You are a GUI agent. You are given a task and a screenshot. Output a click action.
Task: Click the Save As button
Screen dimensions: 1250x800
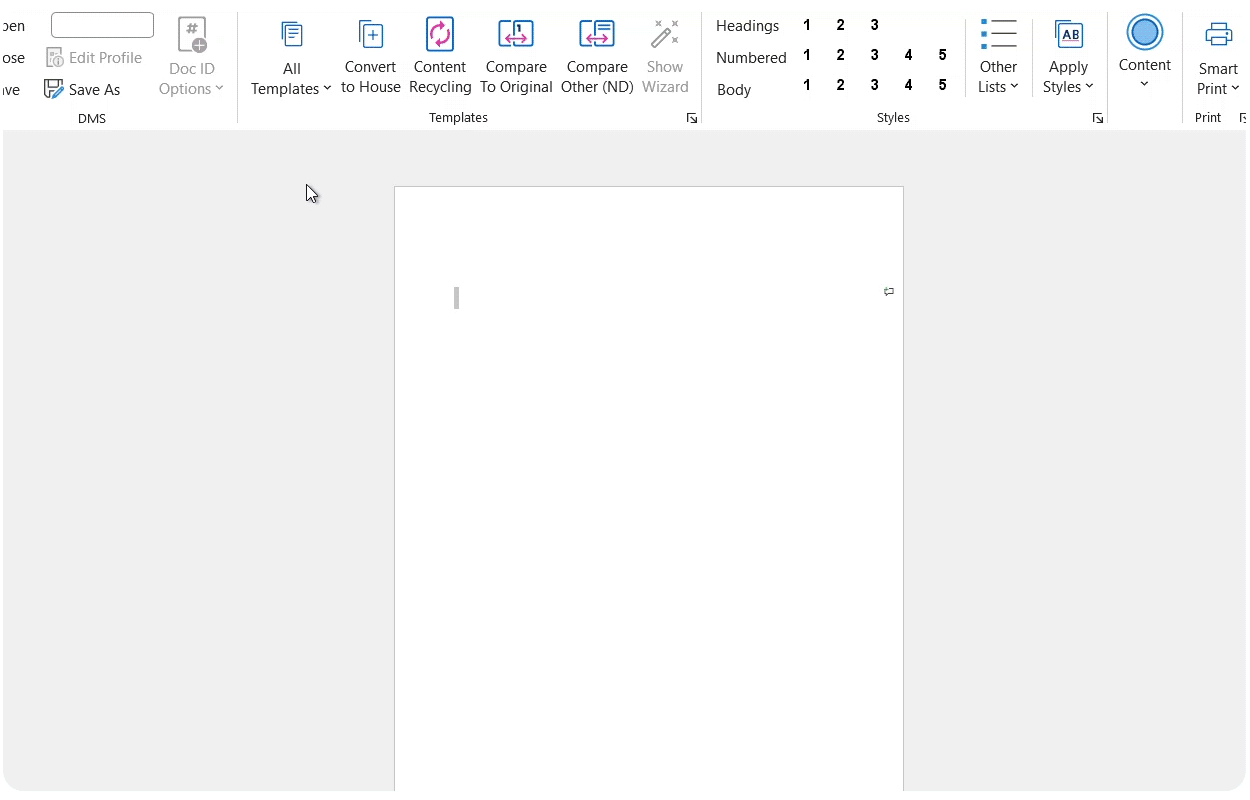pyautogui.click(x=82, y=89)
